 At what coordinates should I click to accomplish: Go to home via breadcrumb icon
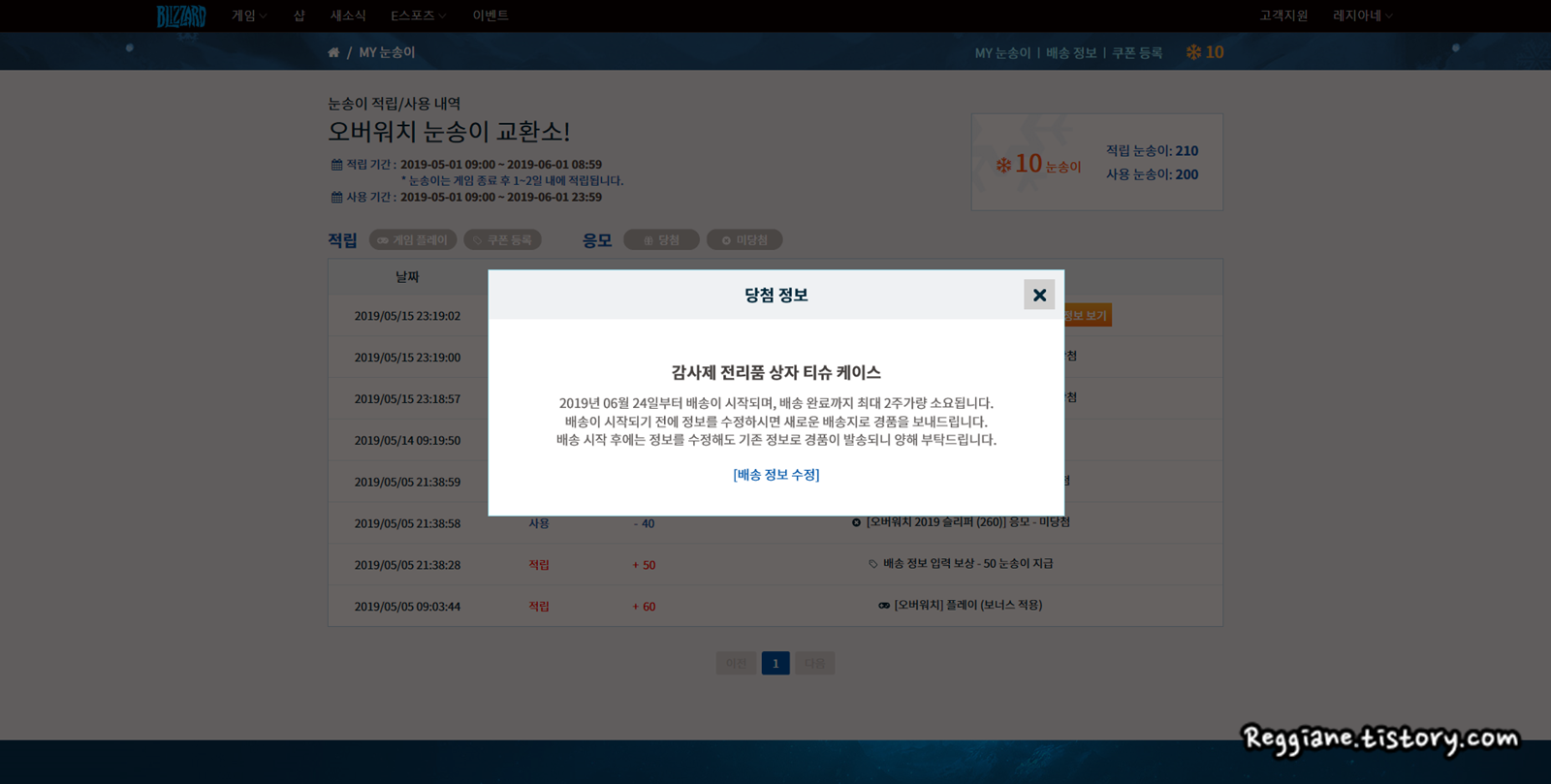tap(333, 52)
